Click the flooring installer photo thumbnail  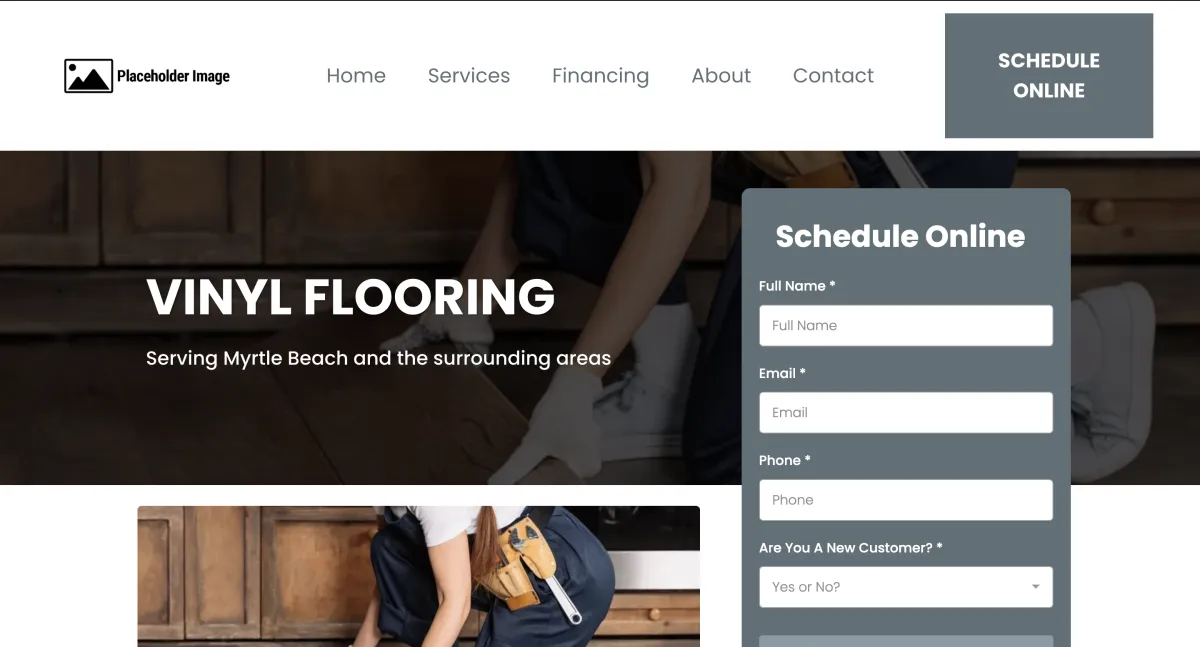pyautogui.click(x=419, y=576)
